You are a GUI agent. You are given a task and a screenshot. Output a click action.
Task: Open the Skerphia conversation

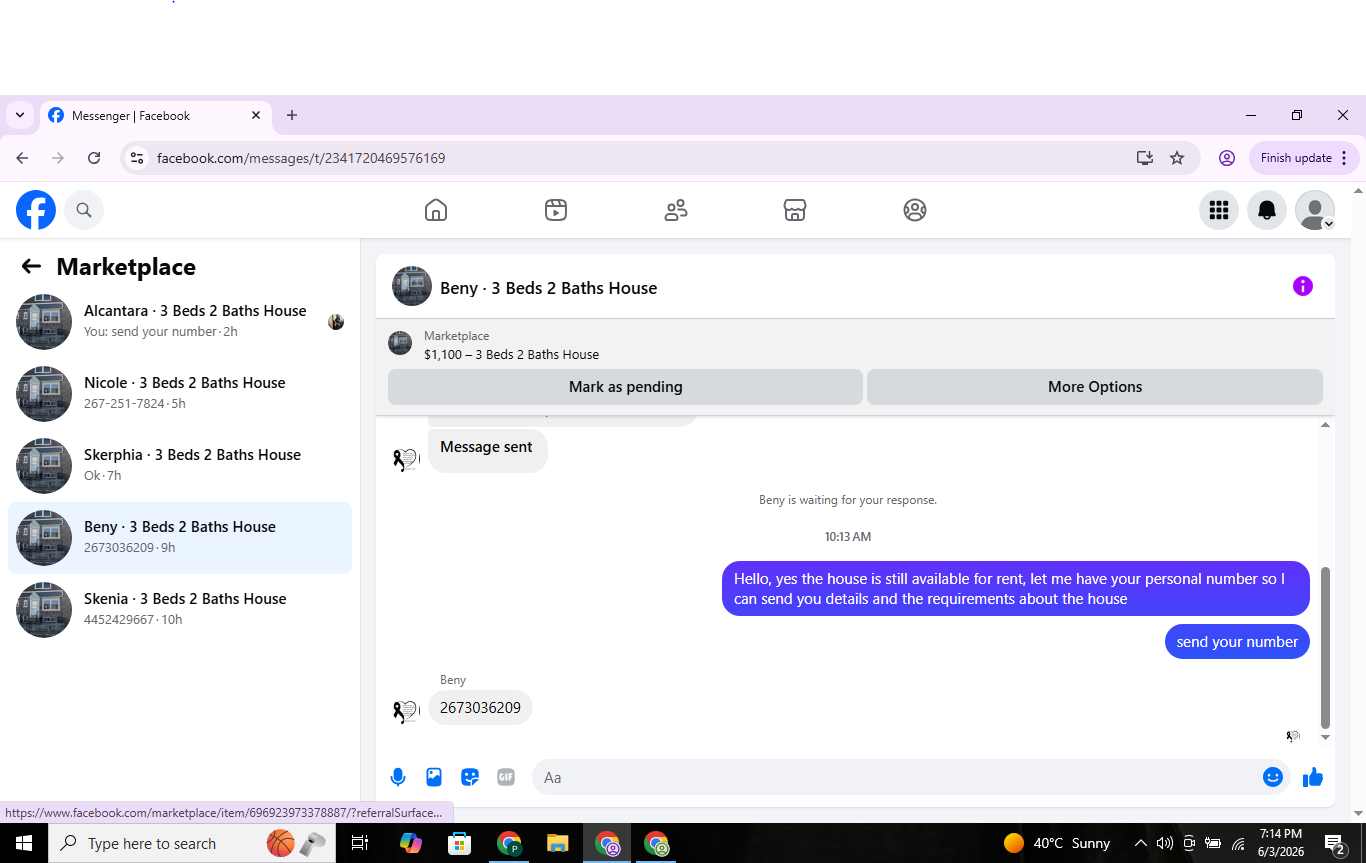pos(180,466)
